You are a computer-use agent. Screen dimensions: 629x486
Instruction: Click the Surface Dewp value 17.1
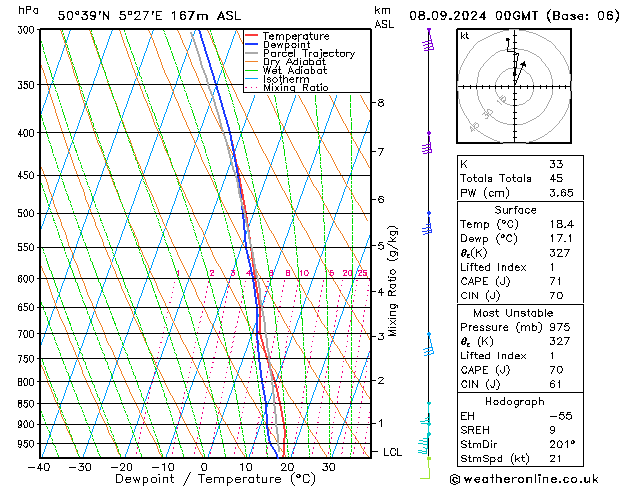(561, 239)
